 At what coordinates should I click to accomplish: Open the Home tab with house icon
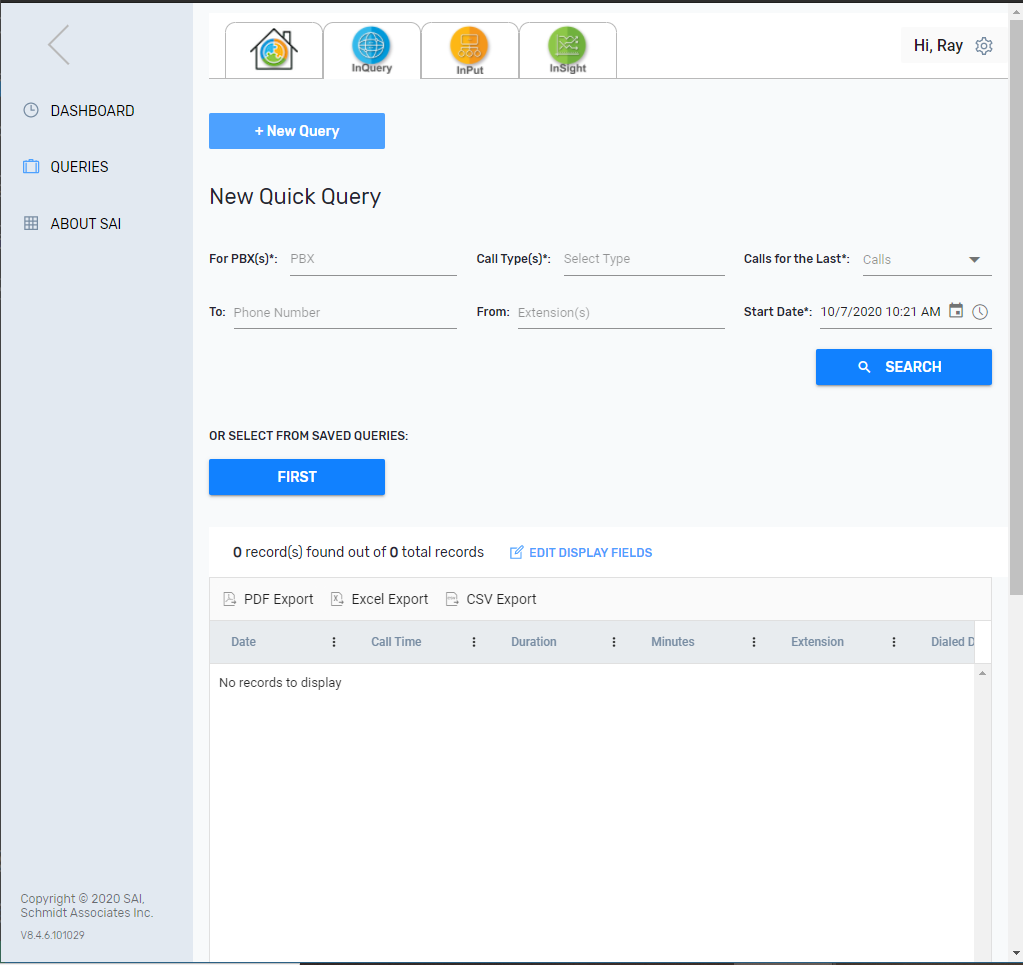(x=274, y=50)
